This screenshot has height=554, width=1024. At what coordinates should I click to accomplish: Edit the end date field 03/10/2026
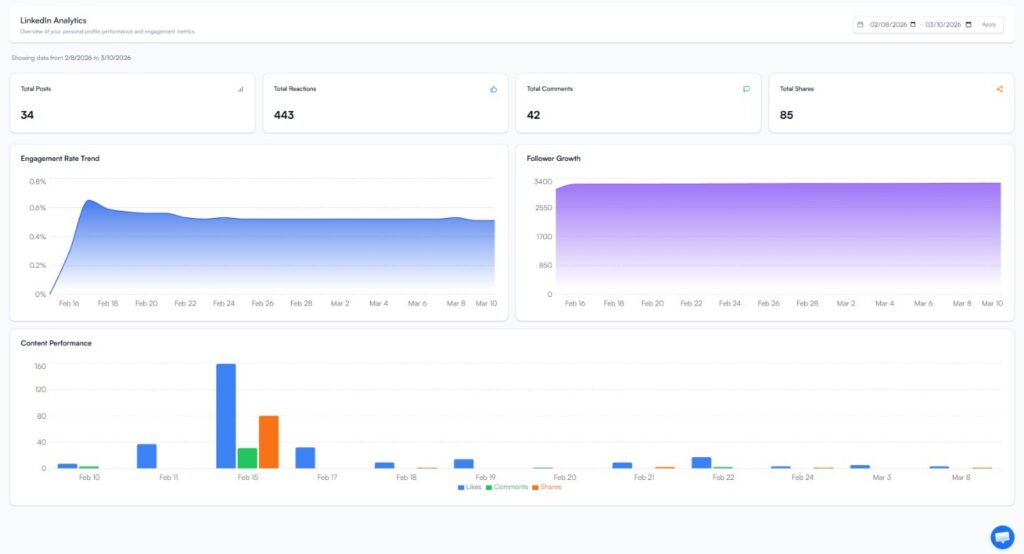tap(944, 25)
